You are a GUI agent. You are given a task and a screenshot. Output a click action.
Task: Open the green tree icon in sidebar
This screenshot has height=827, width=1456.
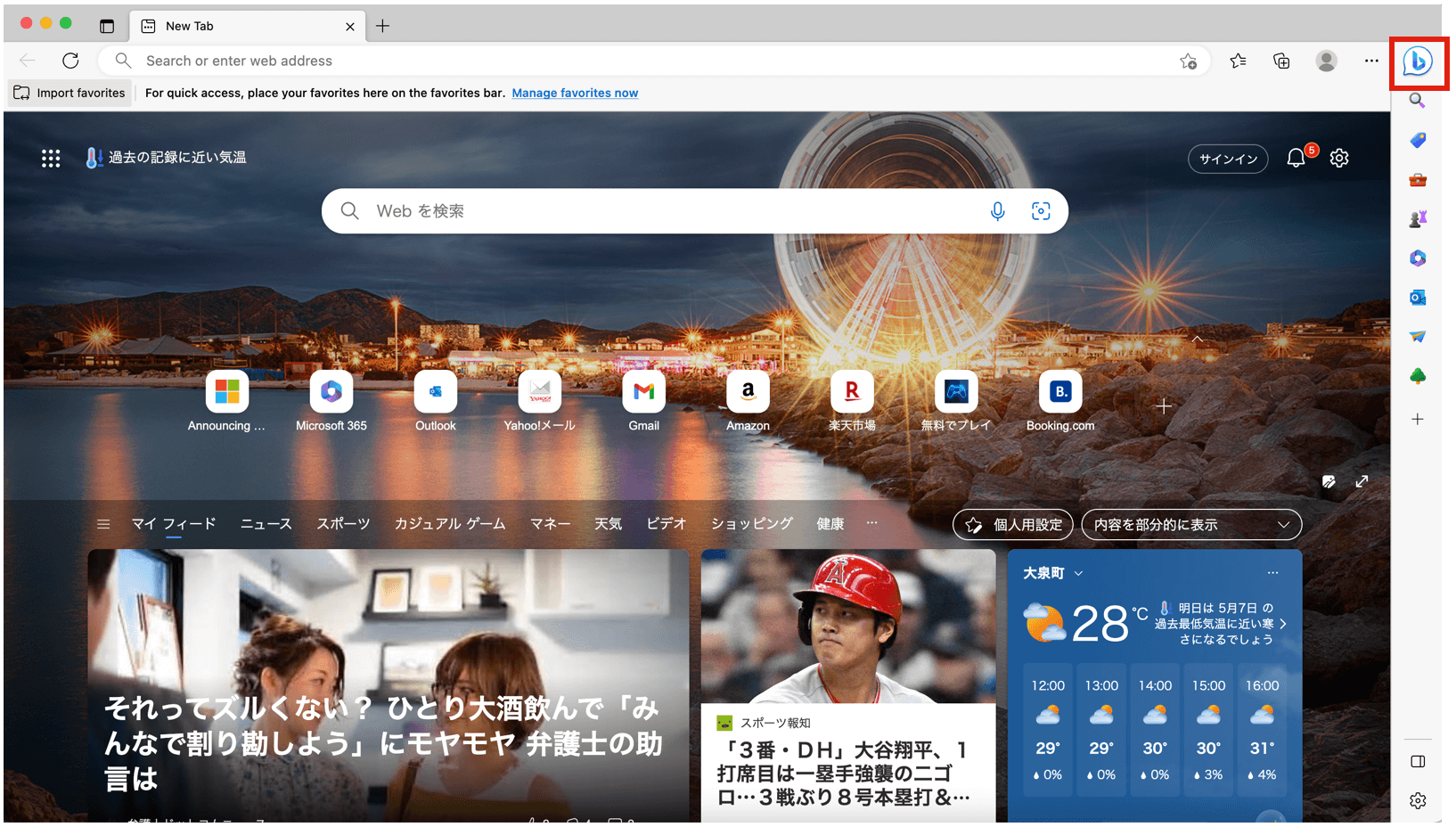(1418, 376)
